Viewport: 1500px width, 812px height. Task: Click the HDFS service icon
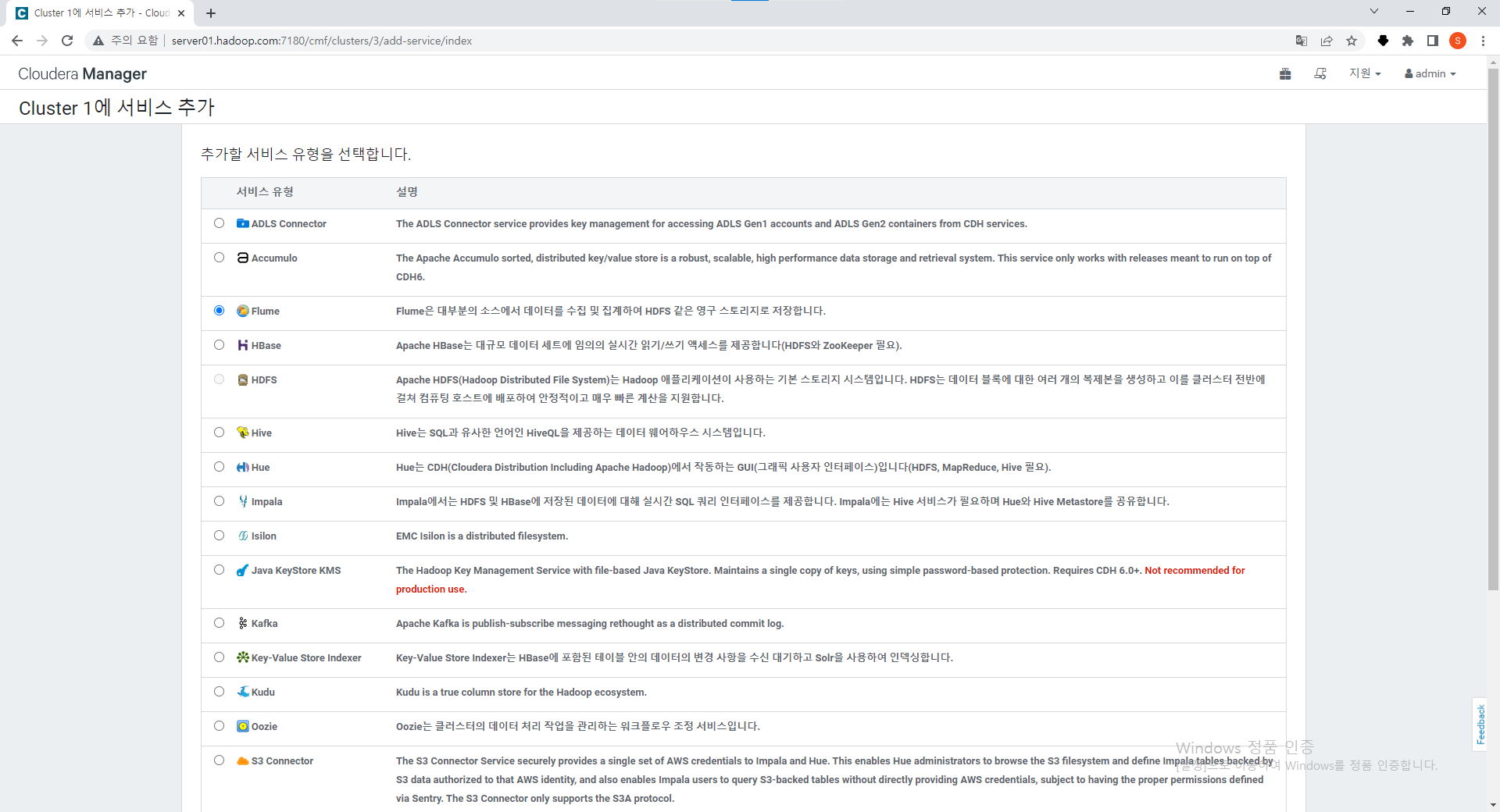coord(243,379)
